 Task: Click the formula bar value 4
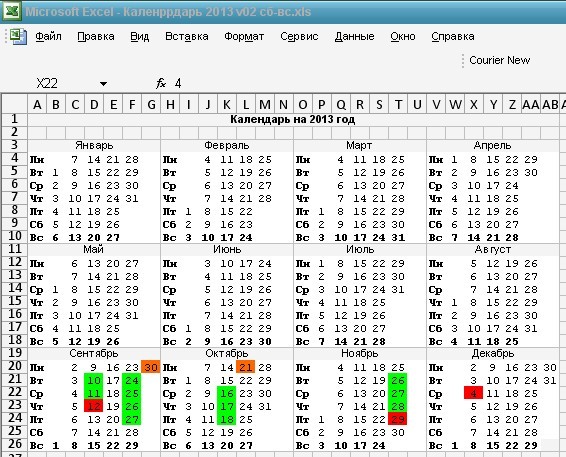point(178,83)
